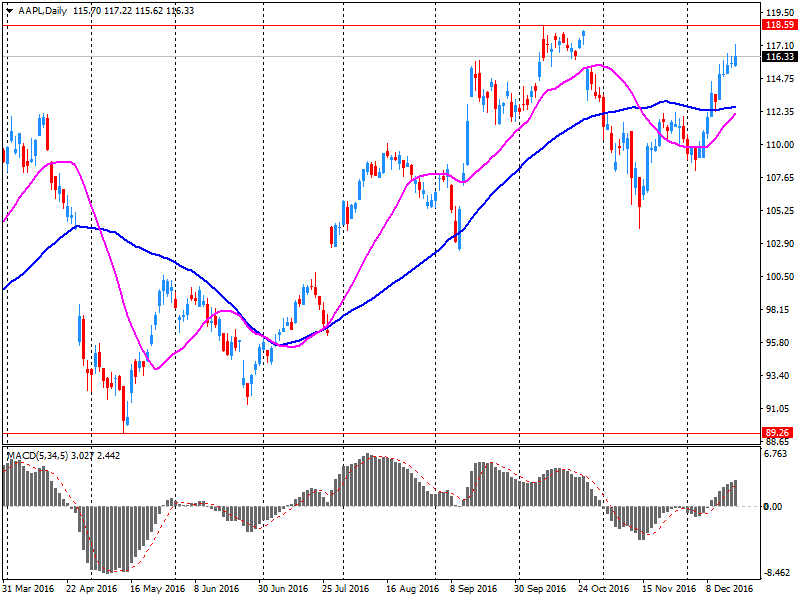Click the 22 Apr 2016 date label
The width and height of the screenshot is (800, 600).
pos(92,588)
